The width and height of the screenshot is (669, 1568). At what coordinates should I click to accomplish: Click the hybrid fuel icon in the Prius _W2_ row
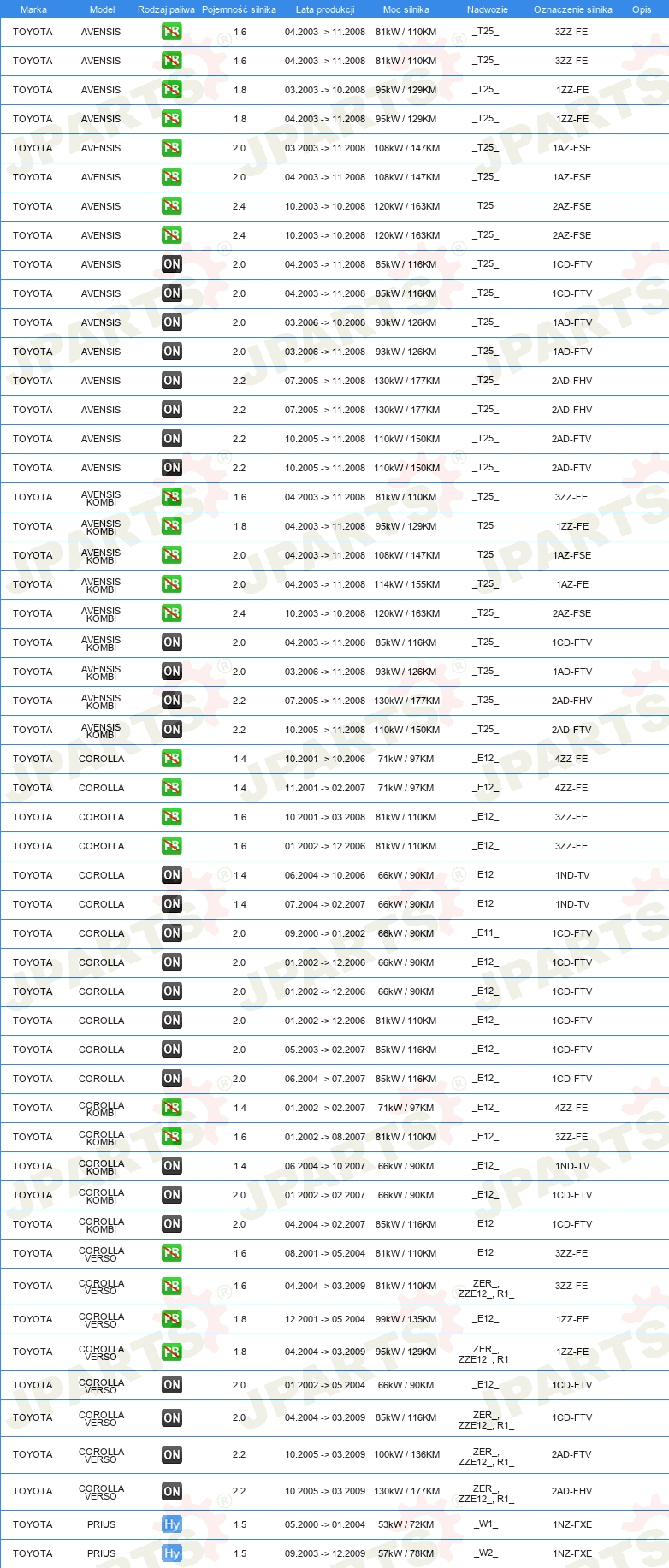click(172, 1553)
